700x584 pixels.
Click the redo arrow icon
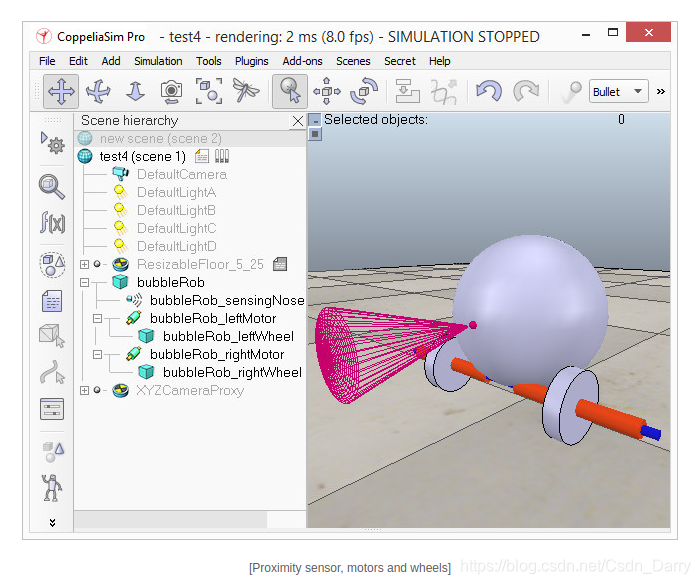pyautogui.click(x=526, y=92)
